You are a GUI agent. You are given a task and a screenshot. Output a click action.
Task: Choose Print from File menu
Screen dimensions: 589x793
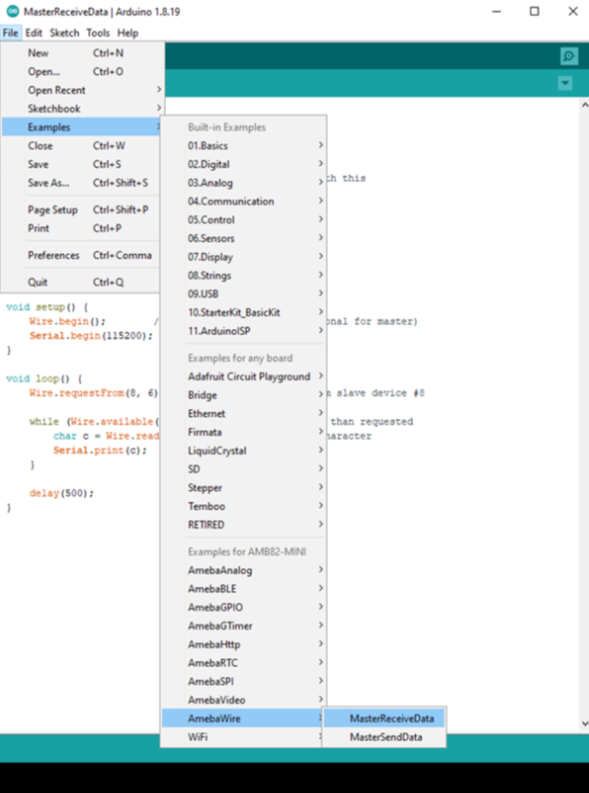pos(81,228)
